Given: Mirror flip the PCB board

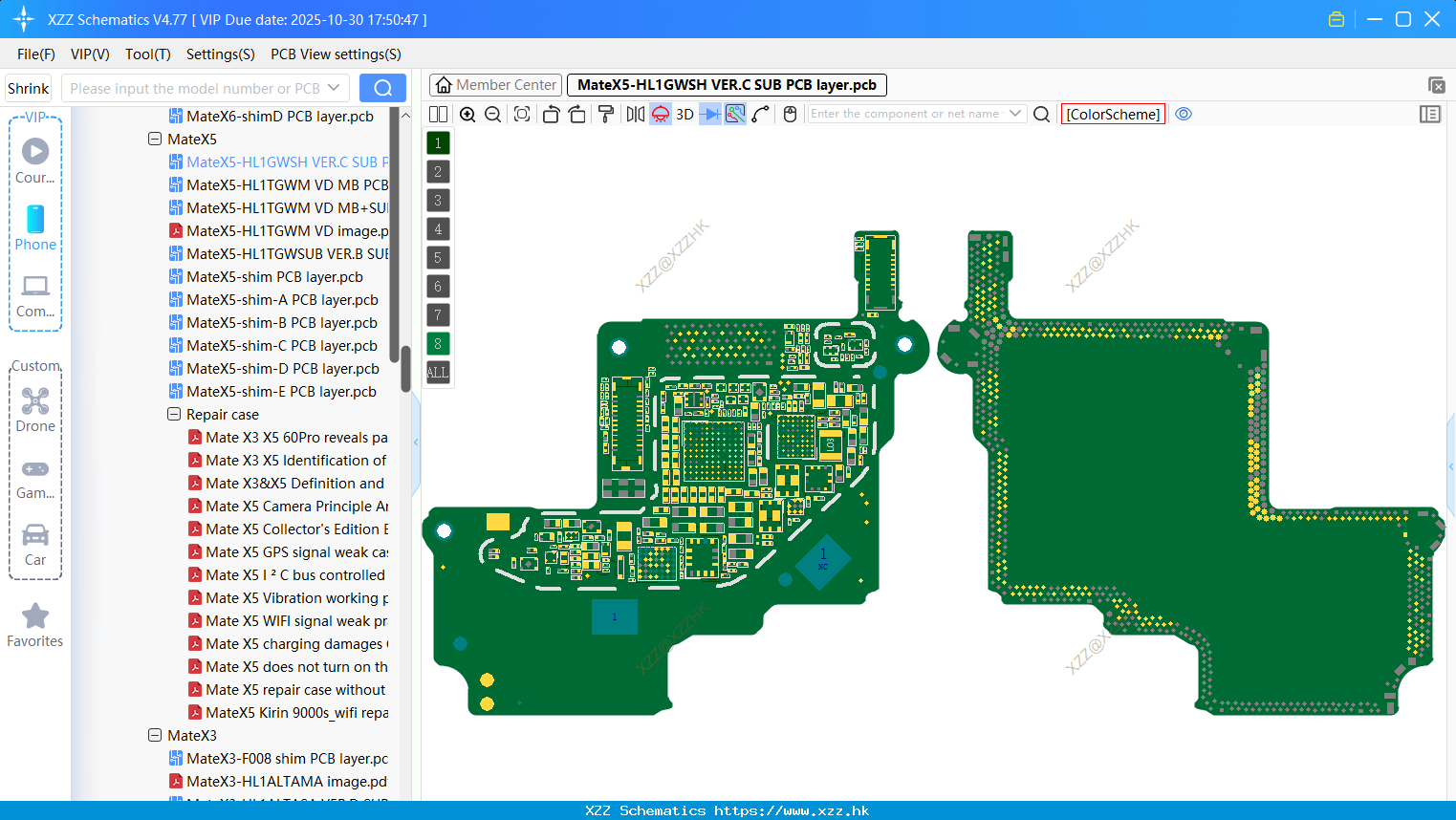Looking at the screenshot, I should tap(636, 114).
